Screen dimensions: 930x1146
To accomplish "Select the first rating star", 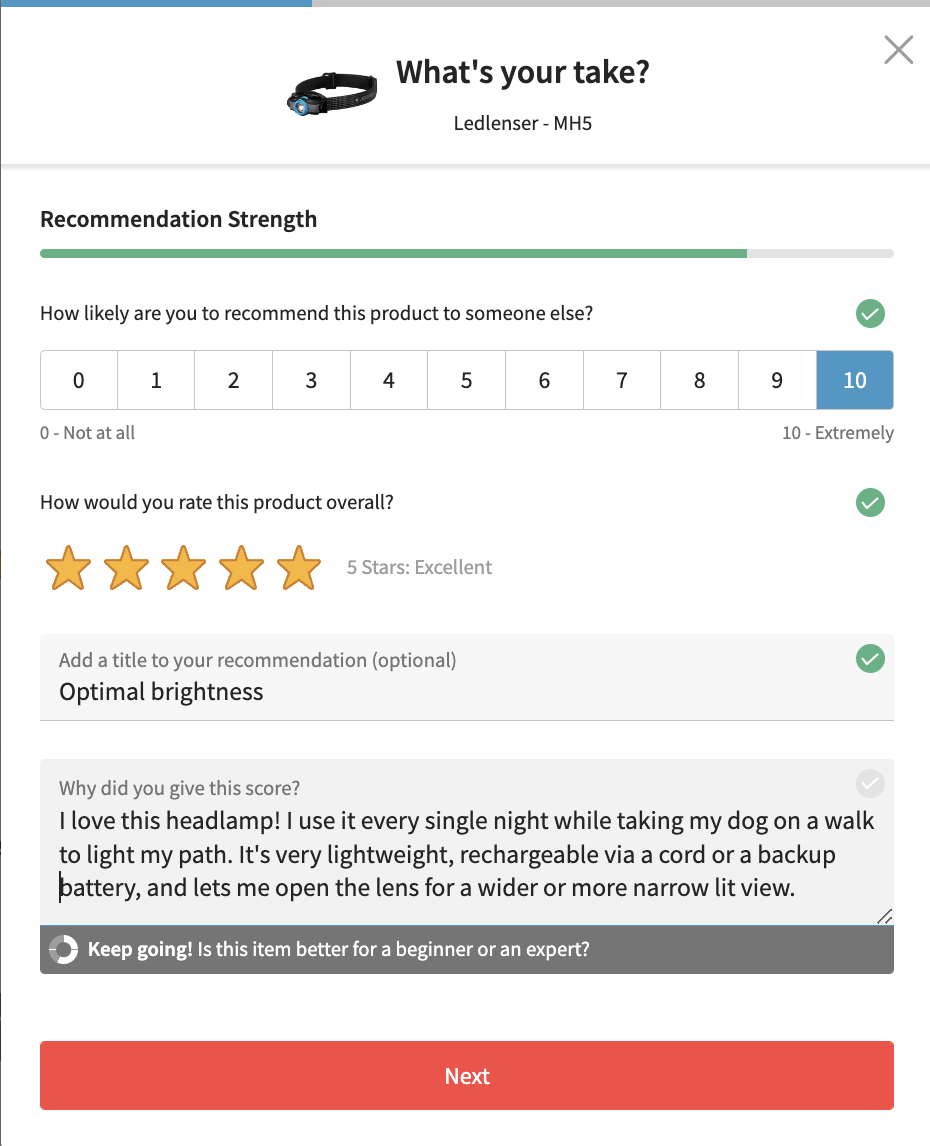I will (69, 568).
